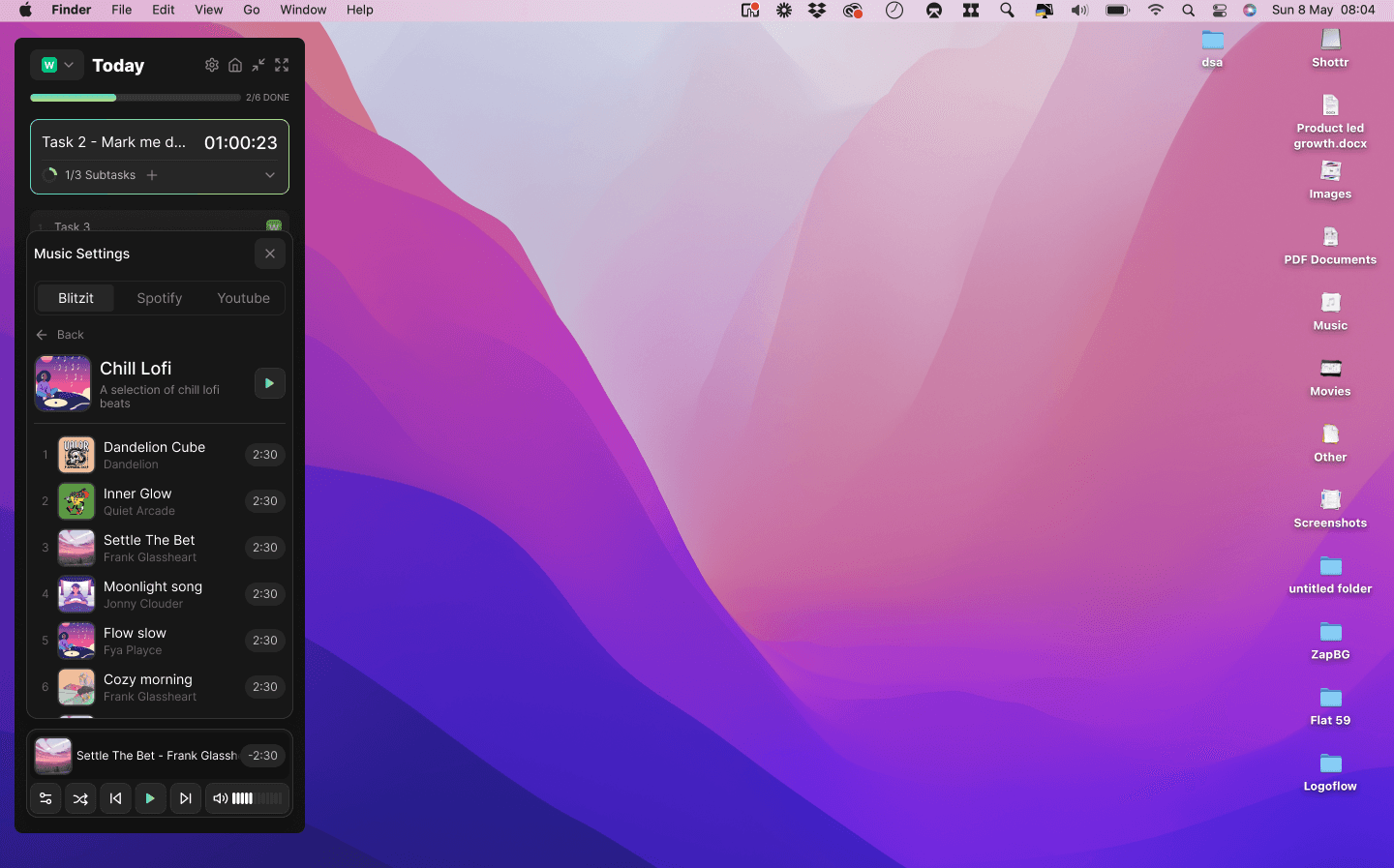Switch to the Youtube tab

coord(243,298)
